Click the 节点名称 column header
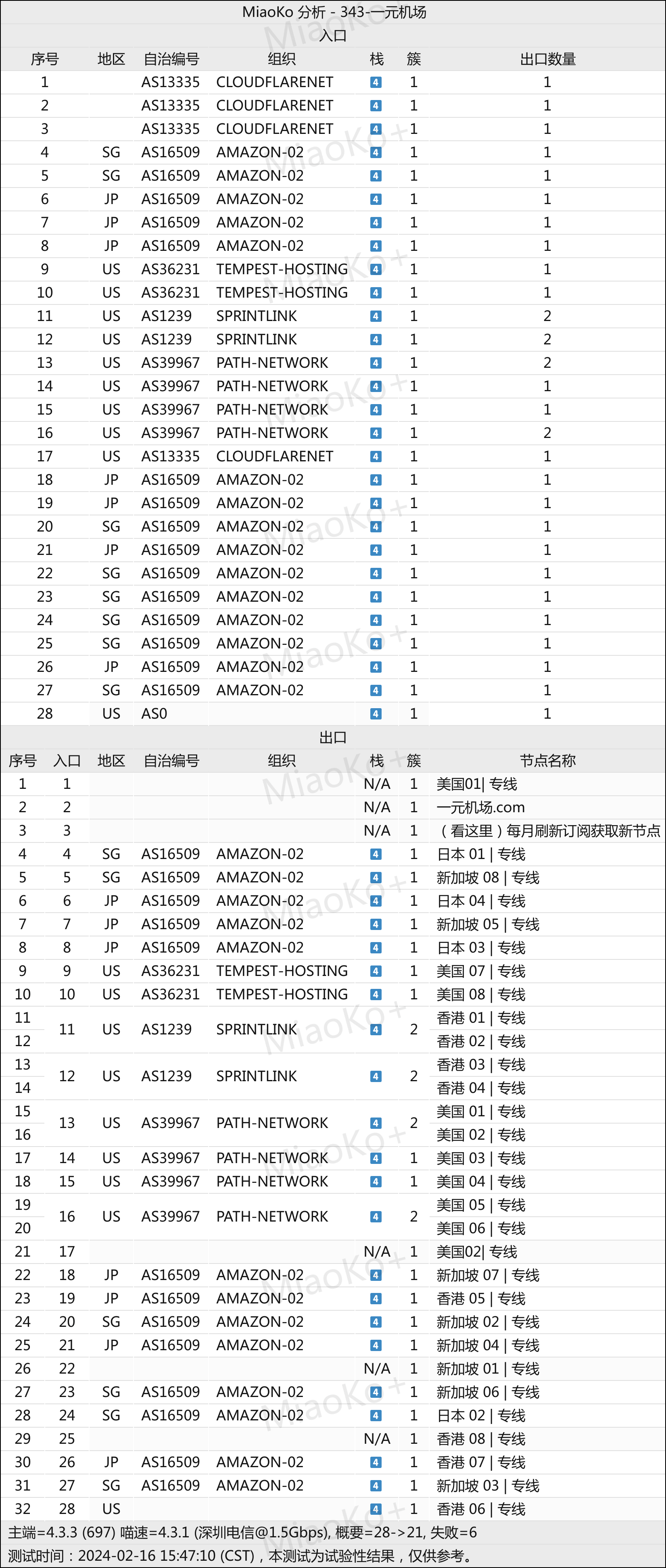The image size is (666, 1568). point(547,760)
